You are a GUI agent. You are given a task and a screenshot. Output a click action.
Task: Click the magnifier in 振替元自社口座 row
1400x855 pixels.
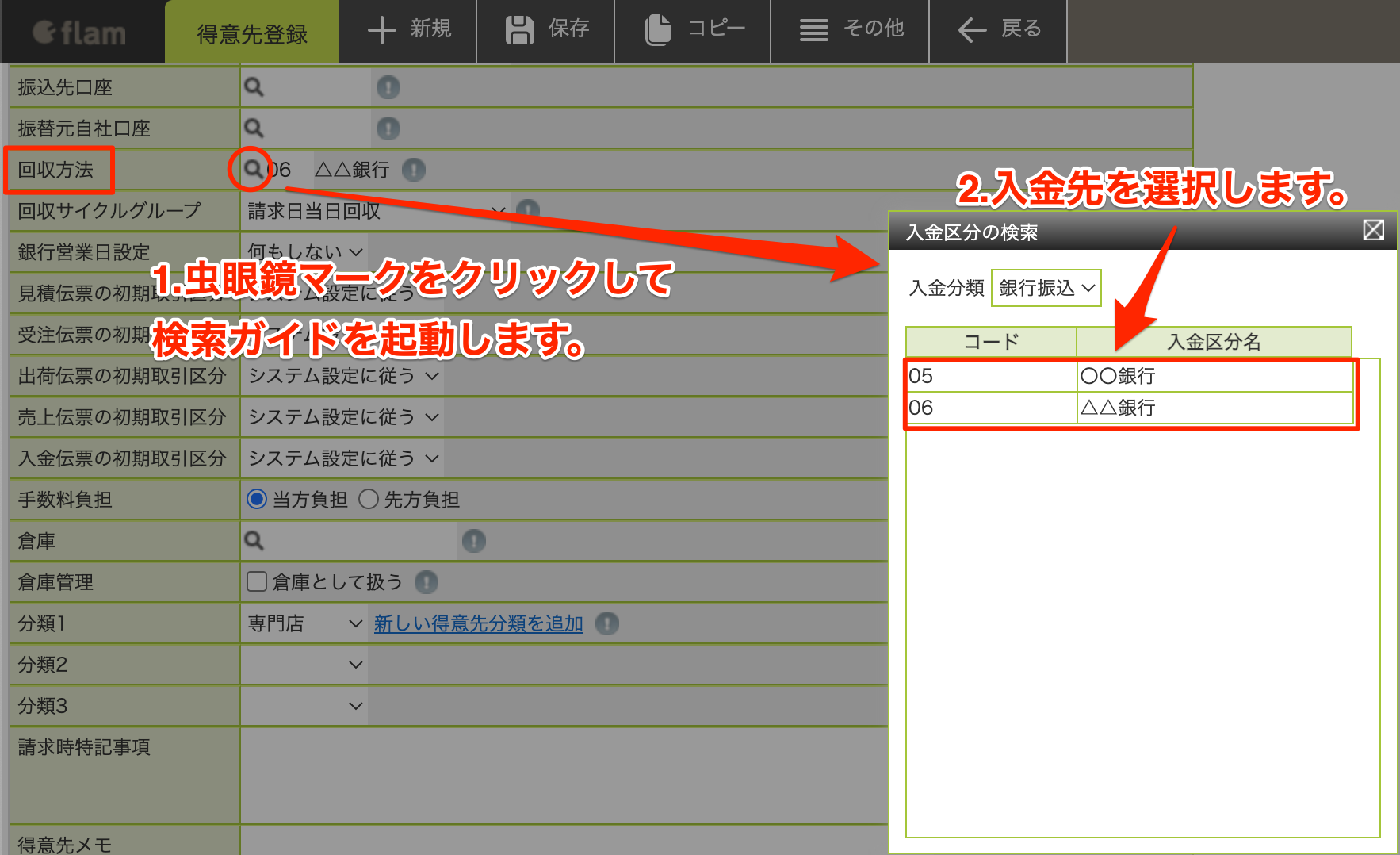click(254, 128)
